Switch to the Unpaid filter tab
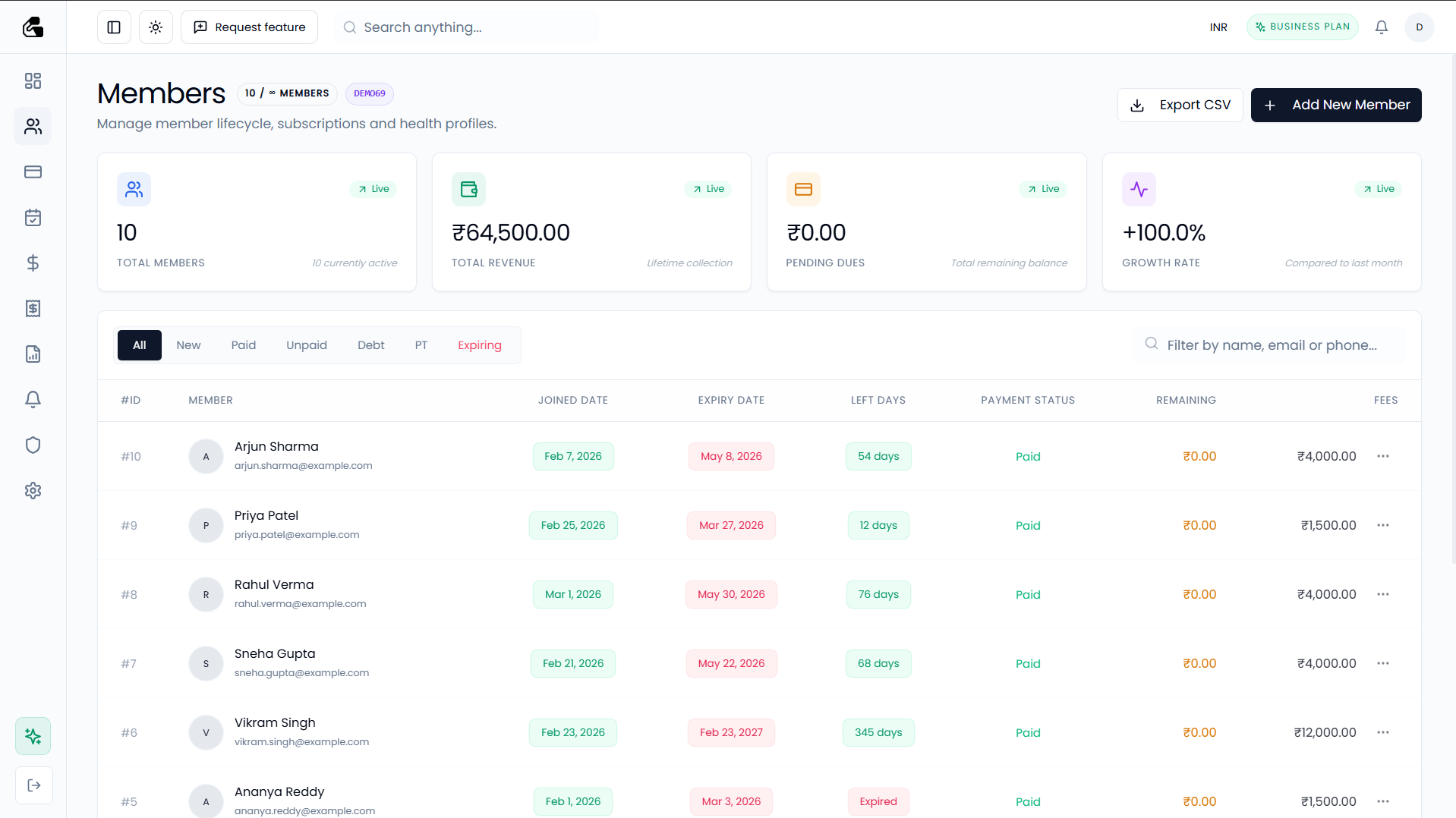The image size is (1456, 818). tap(306, 345)
